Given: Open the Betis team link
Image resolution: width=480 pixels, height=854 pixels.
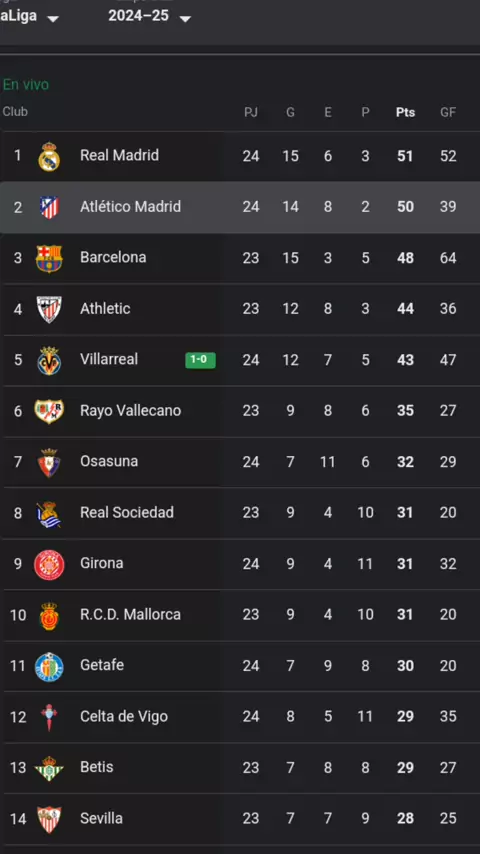Looking at the screenshot, I should tap(96, 767).
